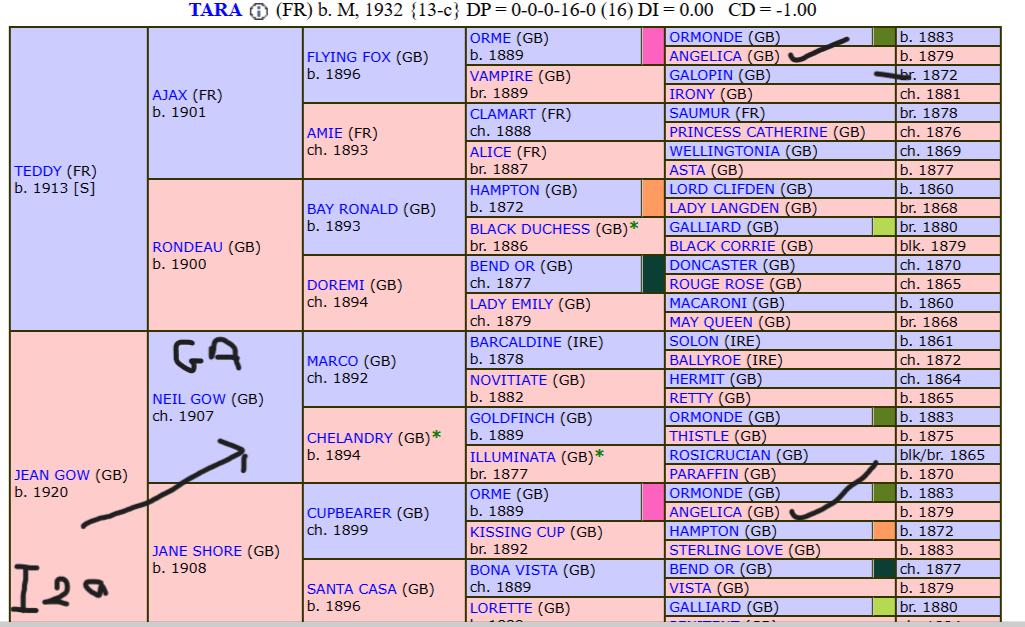Click the green asterisk after ILLUMINATA
The image size is (1025, 627).
(x=599, y=455)
